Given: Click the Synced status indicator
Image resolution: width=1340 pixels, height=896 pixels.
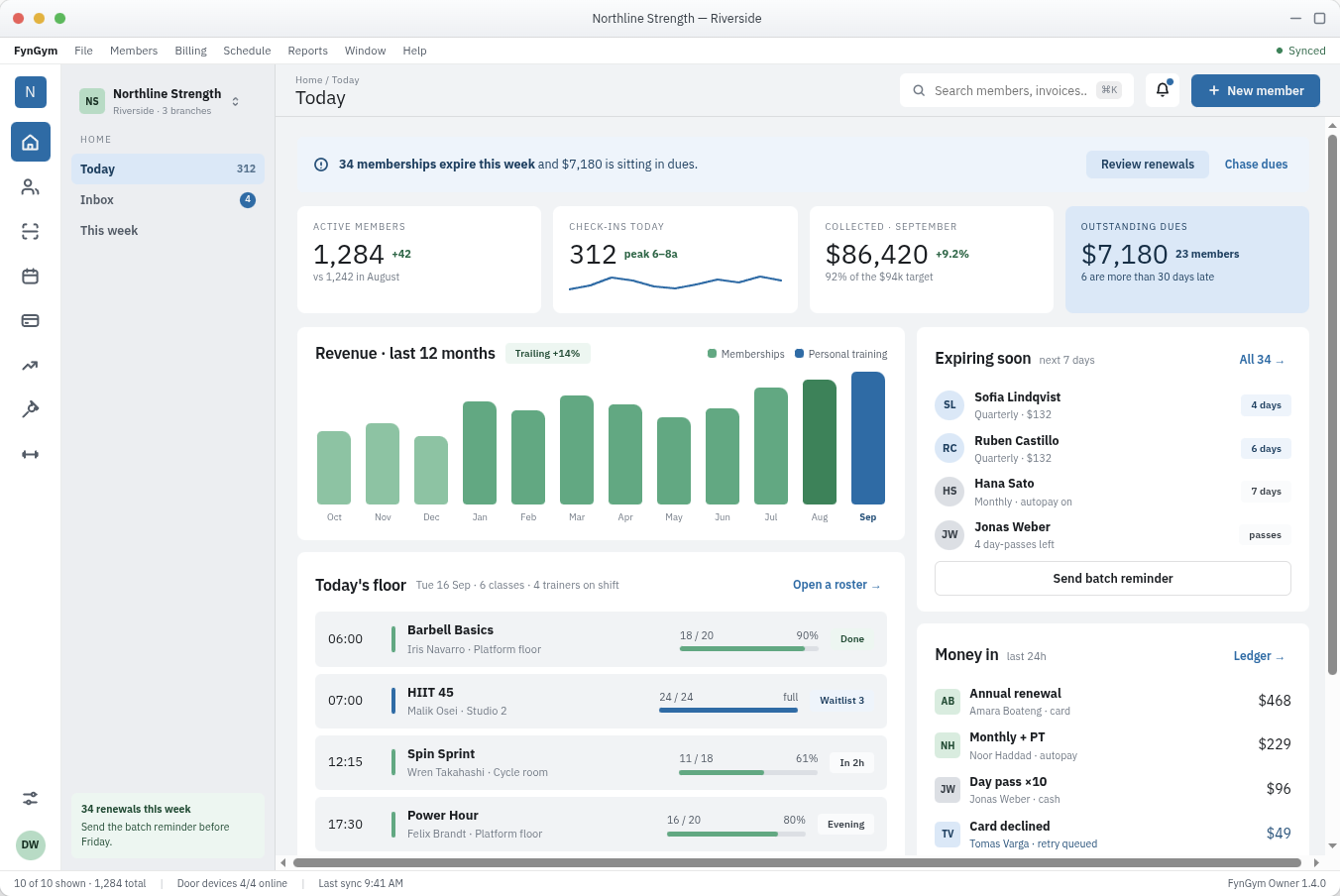Looking at the screenshot, I should pos(1300,51).
